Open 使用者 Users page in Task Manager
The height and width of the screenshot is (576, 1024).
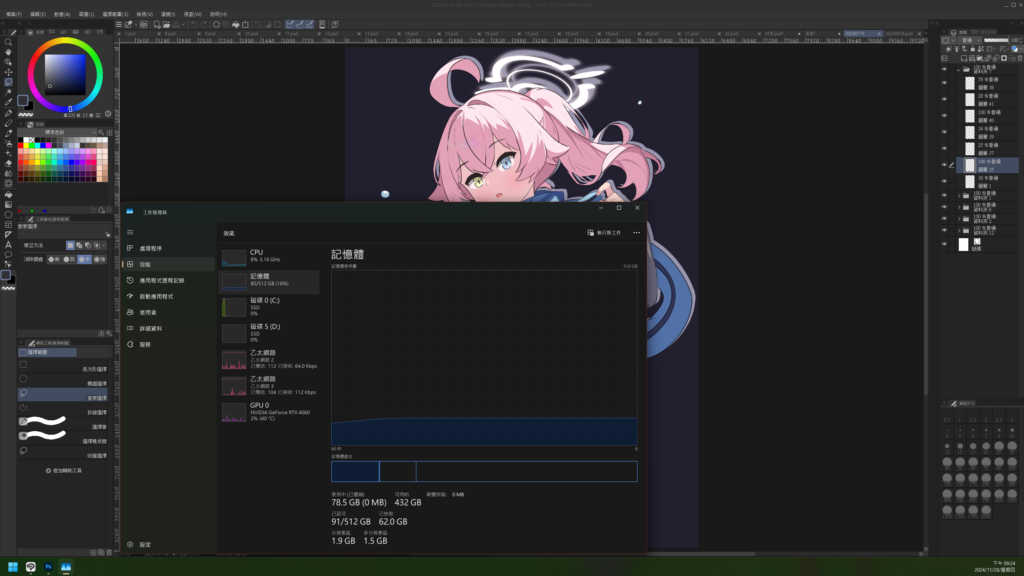168,312
